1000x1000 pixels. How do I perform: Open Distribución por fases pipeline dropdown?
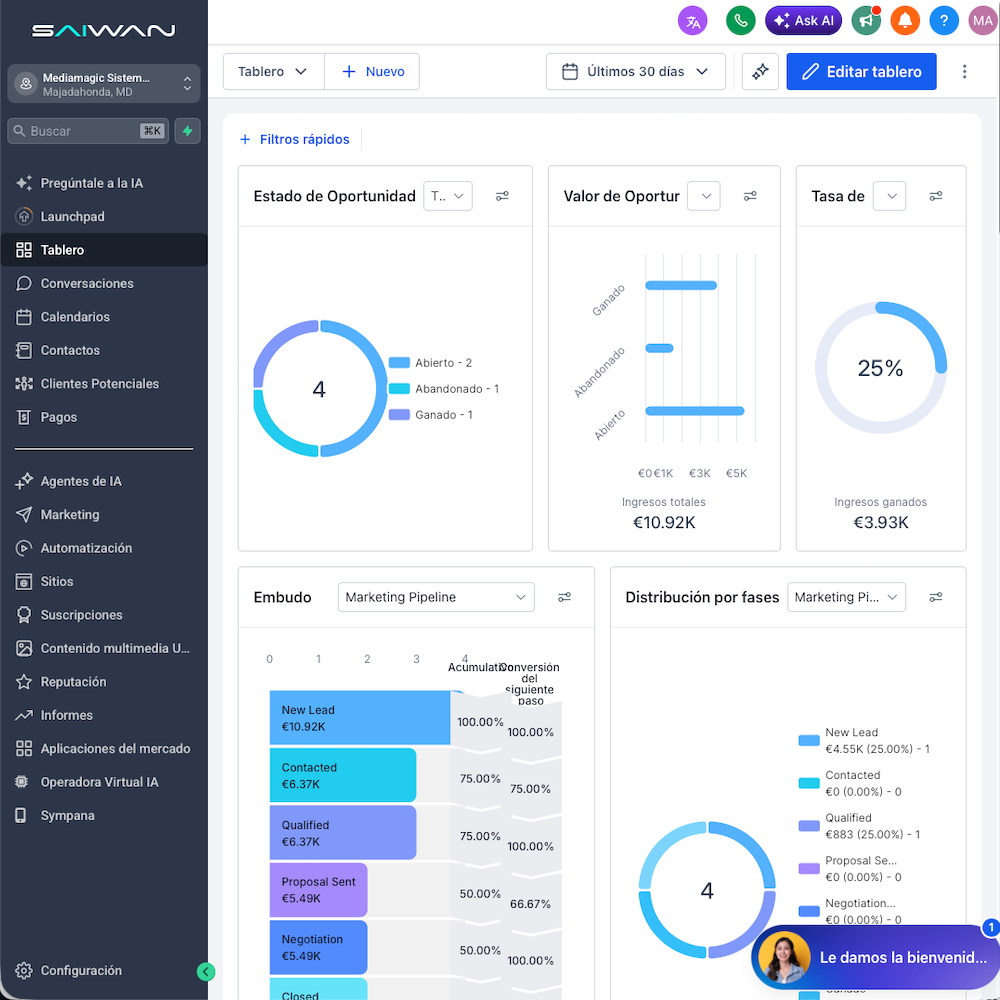846,597
